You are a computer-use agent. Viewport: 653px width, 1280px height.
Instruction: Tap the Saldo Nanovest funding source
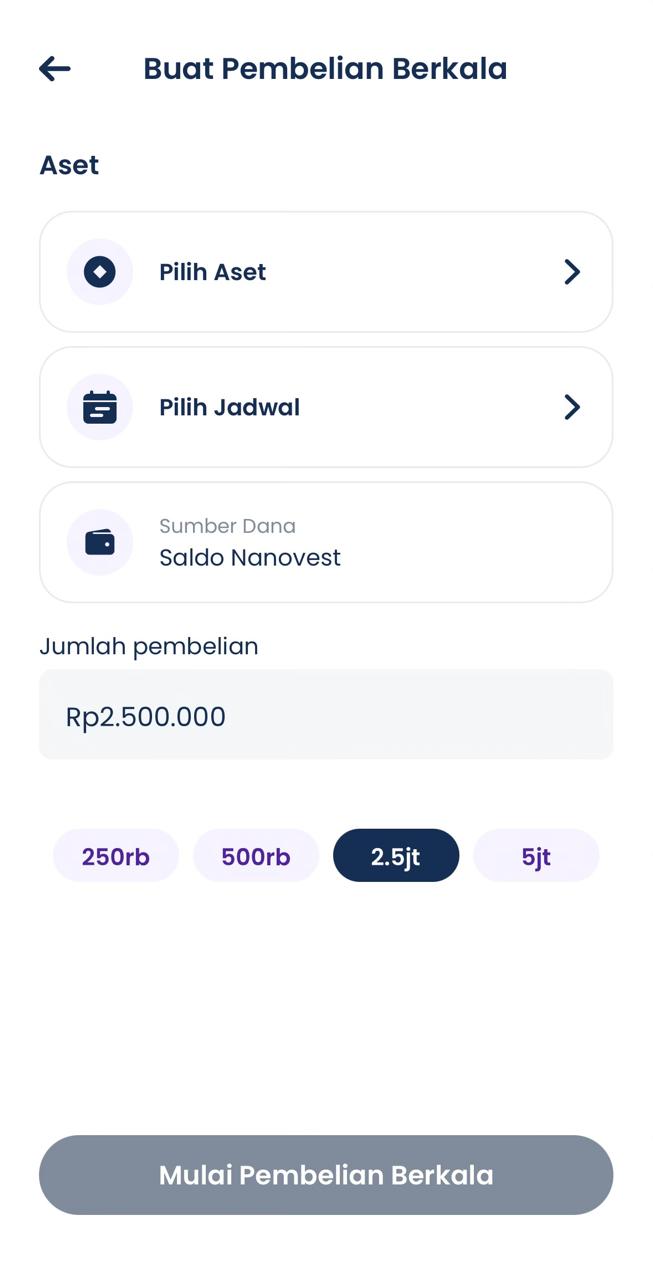(250, 558)
